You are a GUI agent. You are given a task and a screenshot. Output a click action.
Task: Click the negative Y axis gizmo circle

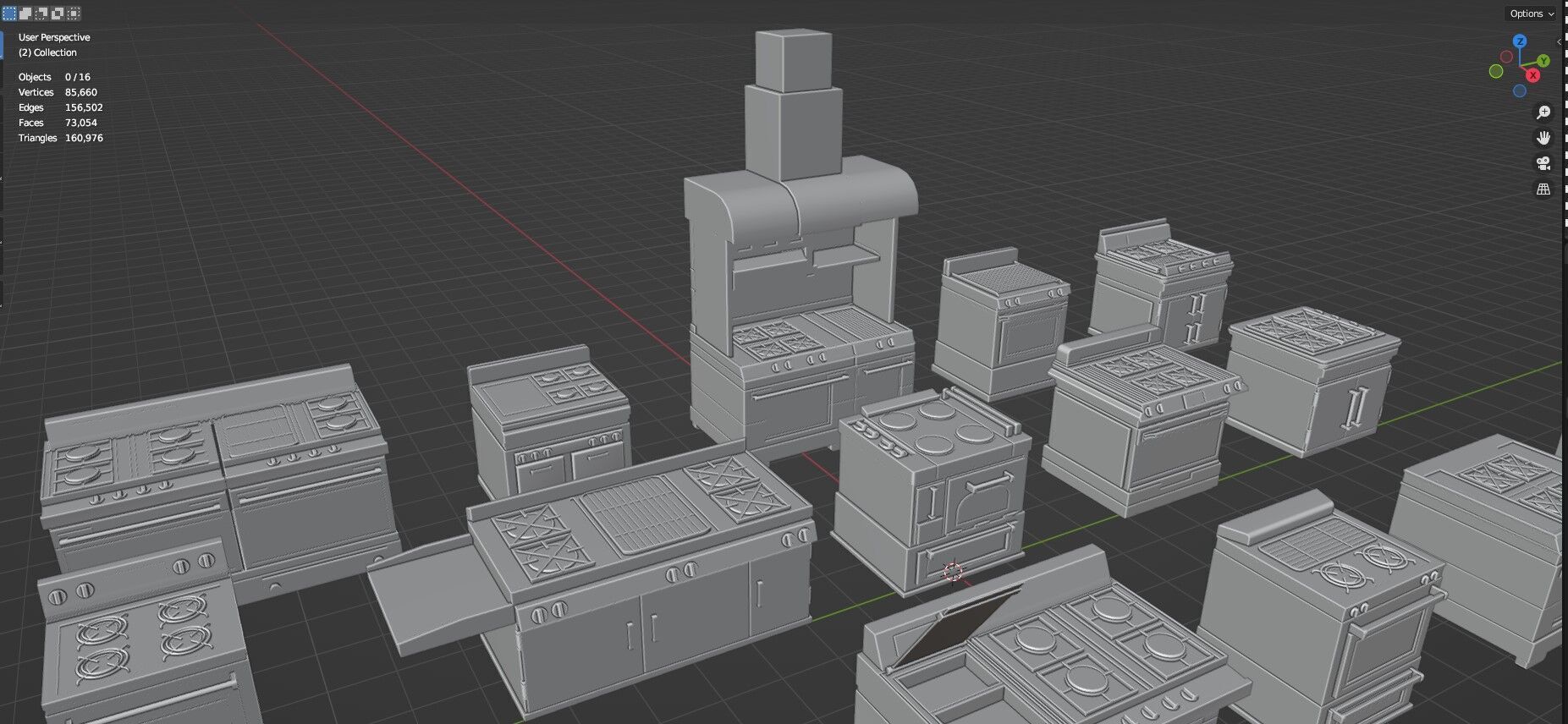pos(1496,72)
